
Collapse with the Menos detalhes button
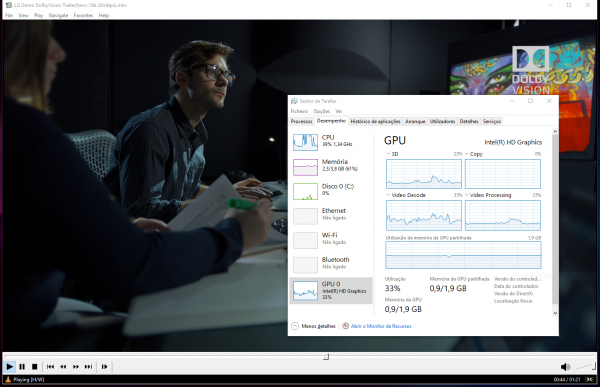click(x=313, y=326)
